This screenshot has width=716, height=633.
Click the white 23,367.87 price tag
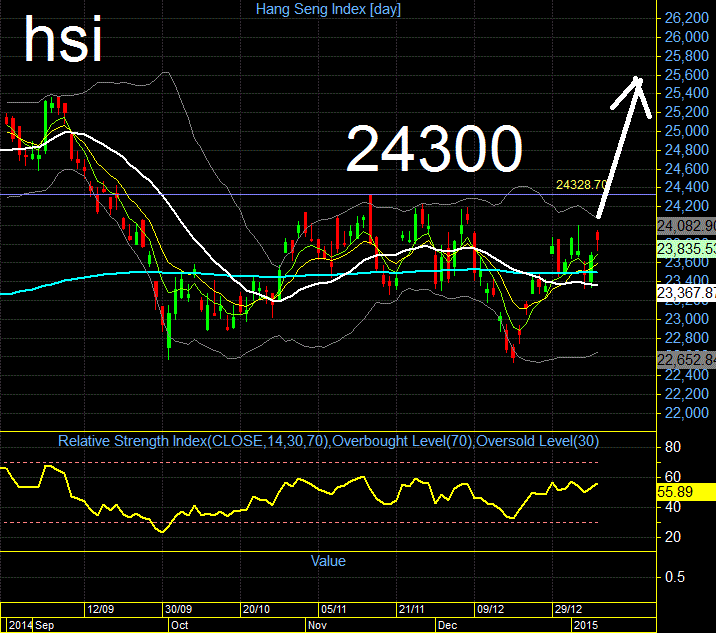point(686,293)
